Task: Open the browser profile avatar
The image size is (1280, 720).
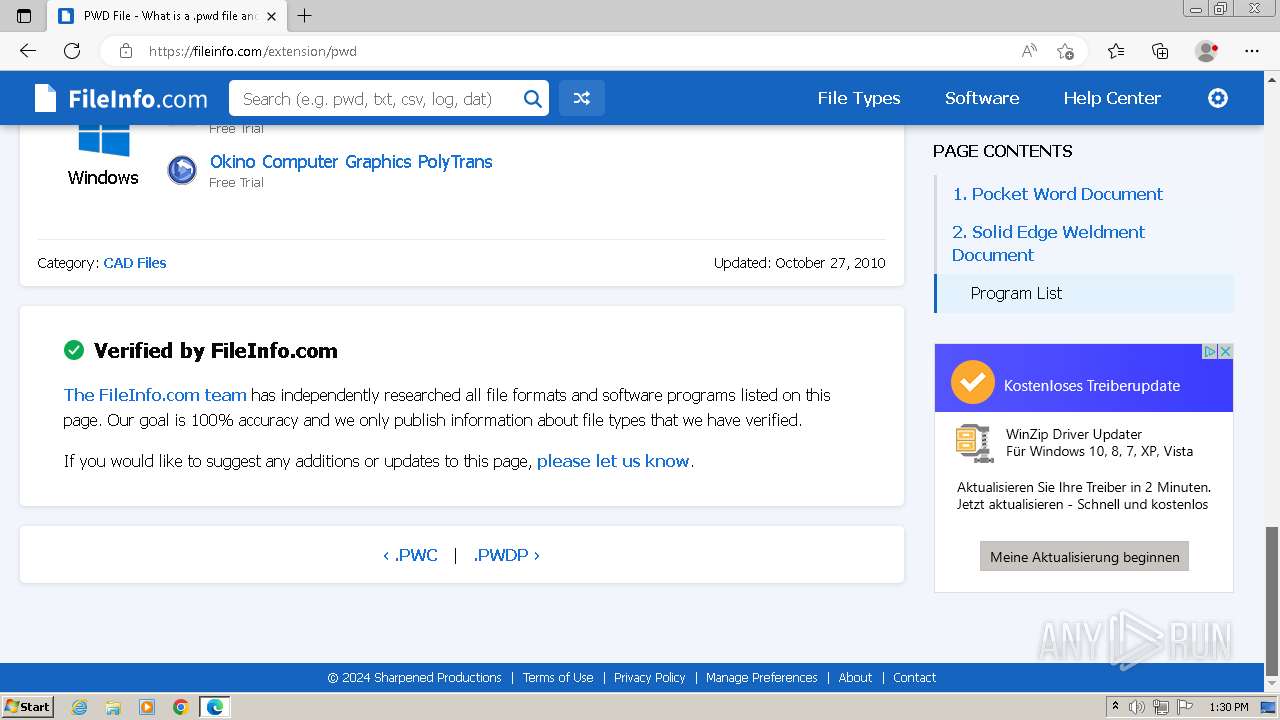Action: pyautogui.click(x=1206, y=51)
